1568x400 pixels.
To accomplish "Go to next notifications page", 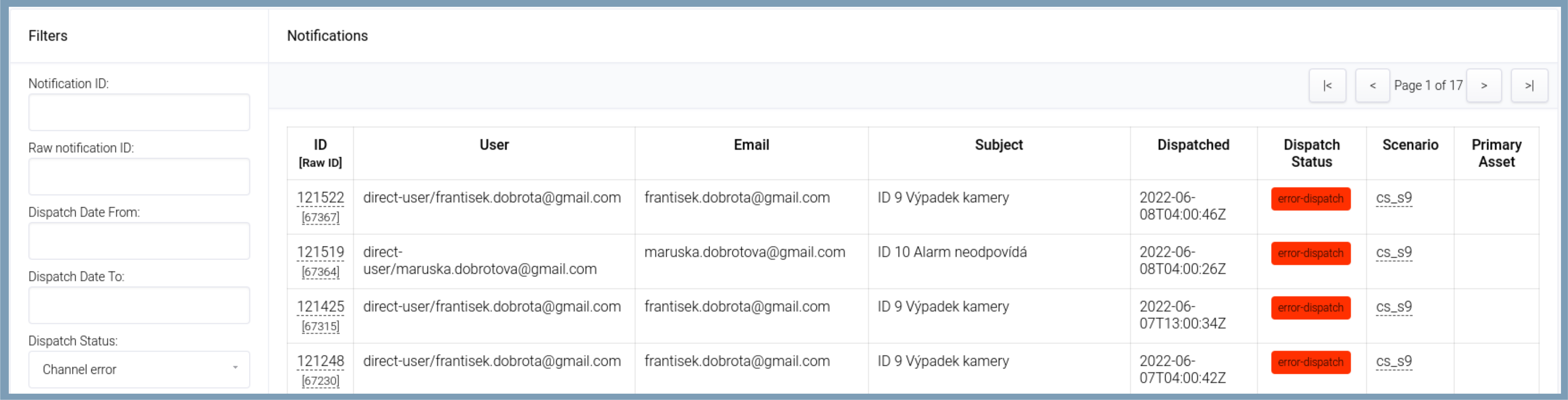I will [x=1483, y=86].
